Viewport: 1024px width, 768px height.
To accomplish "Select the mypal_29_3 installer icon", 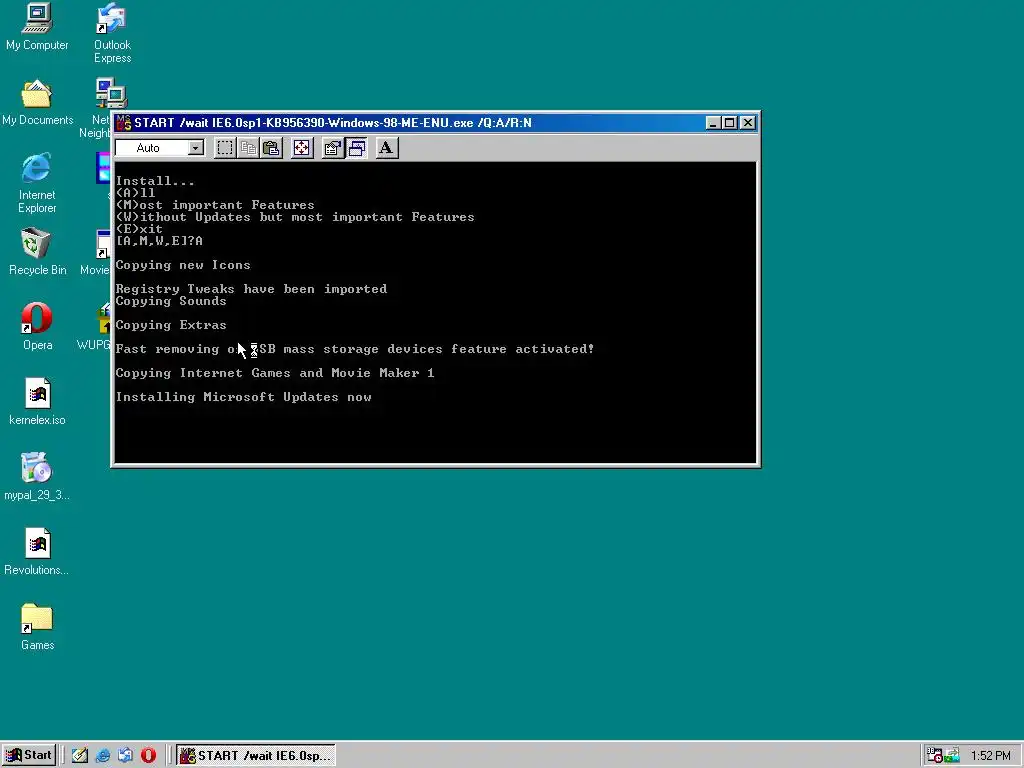I will pos(37,477).
